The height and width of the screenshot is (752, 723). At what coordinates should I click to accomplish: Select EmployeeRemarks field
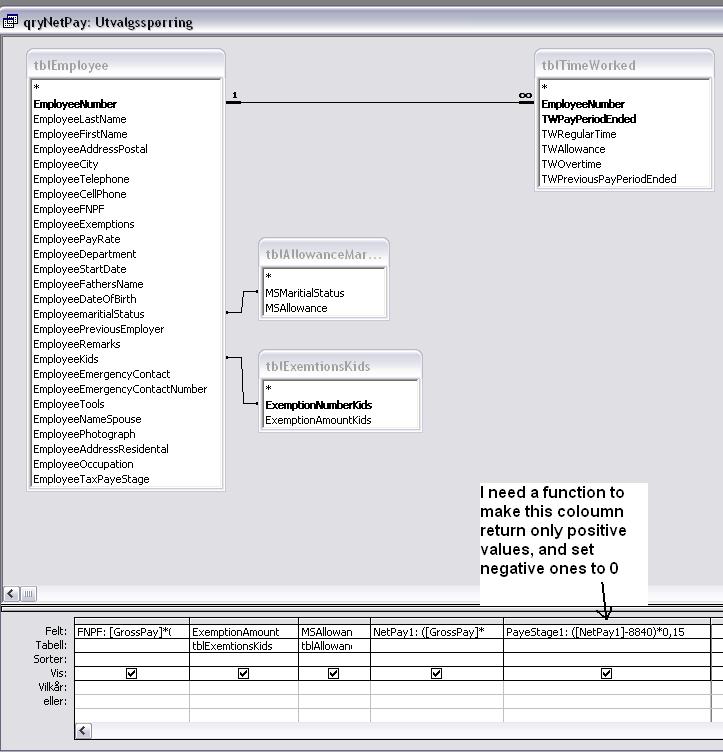126,344
